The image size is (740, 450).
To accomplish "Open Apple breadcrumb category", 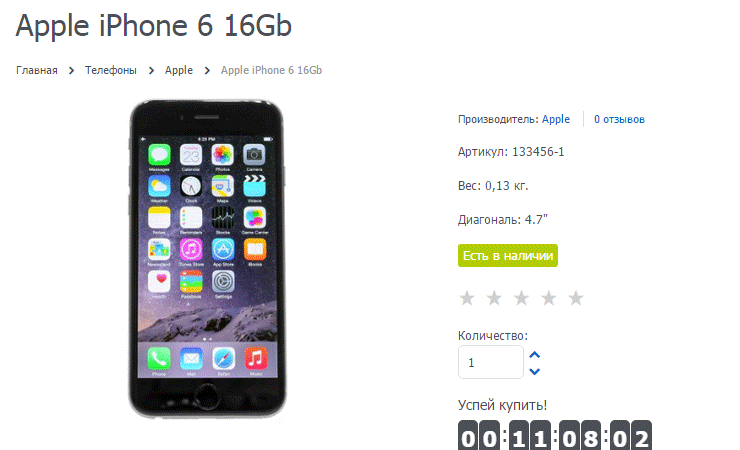I will pyautogui.click(x=179, y=70).
